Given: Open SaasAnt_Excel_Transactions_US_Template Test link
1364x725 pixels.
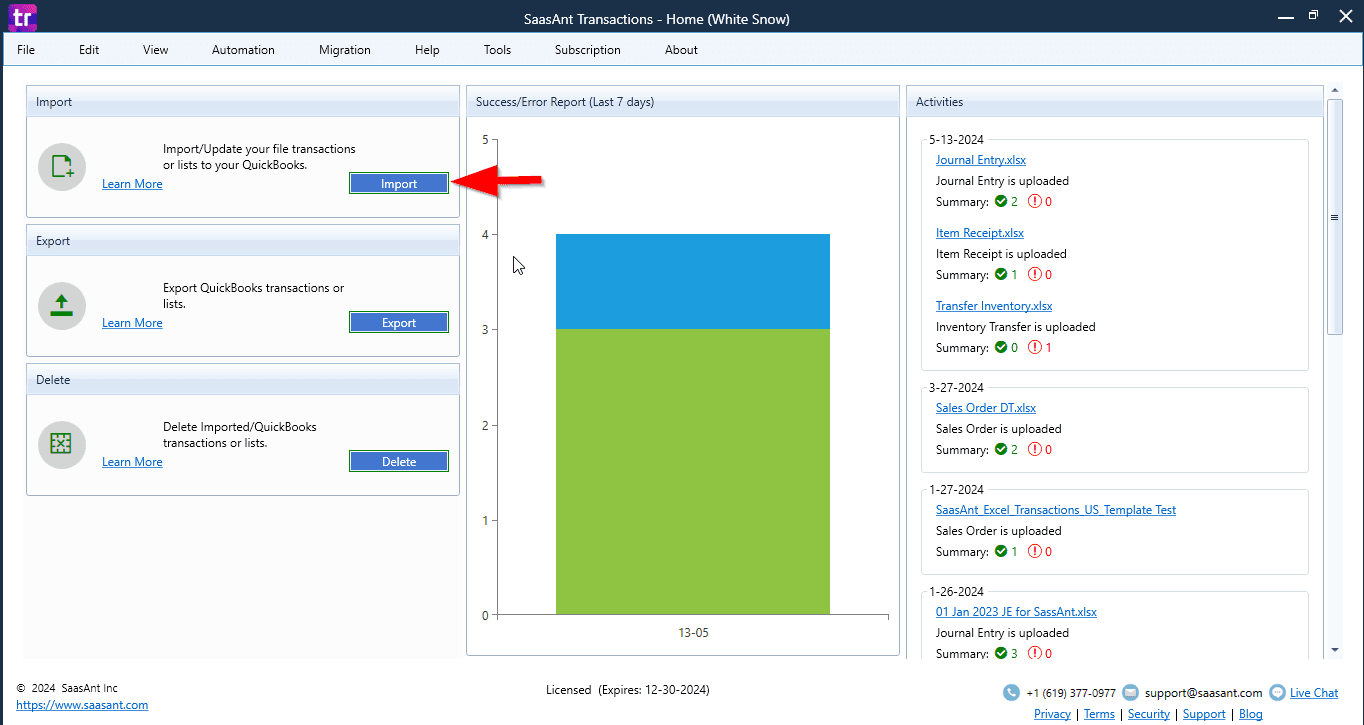Looking at the screenshot, I should click(1056, 510).
